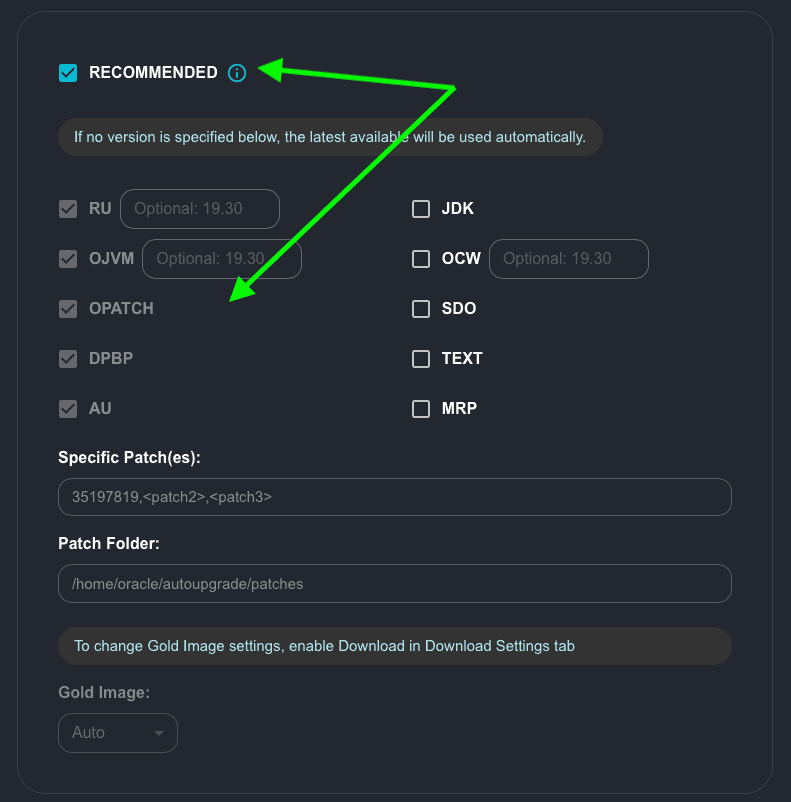The width and height of the screenshot is (791, 802).
Task: Focus the OJVM version input field
Action: click(x=221, y=258)
